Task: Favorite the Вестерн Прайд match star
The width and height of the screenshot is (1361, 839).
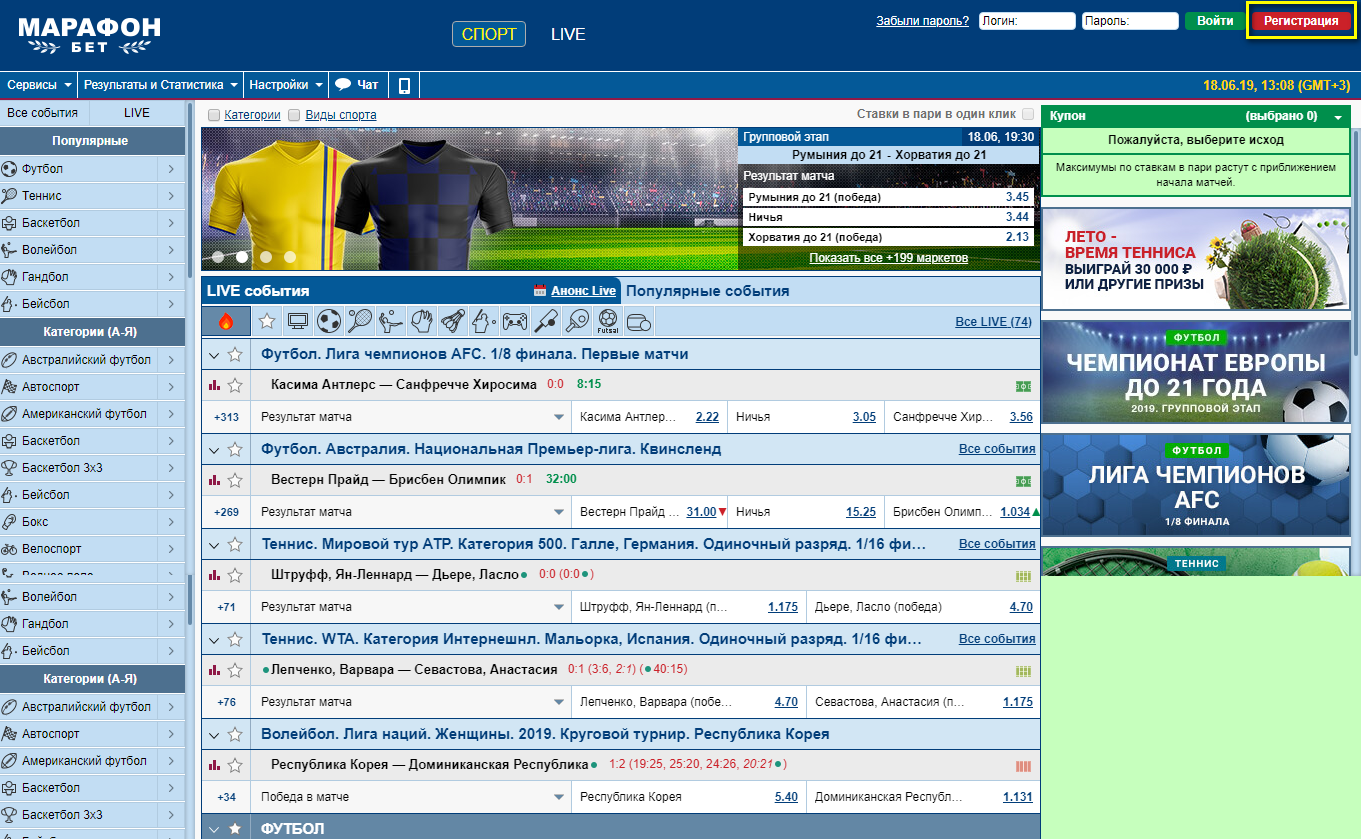Action: click(x=235, y=480)
